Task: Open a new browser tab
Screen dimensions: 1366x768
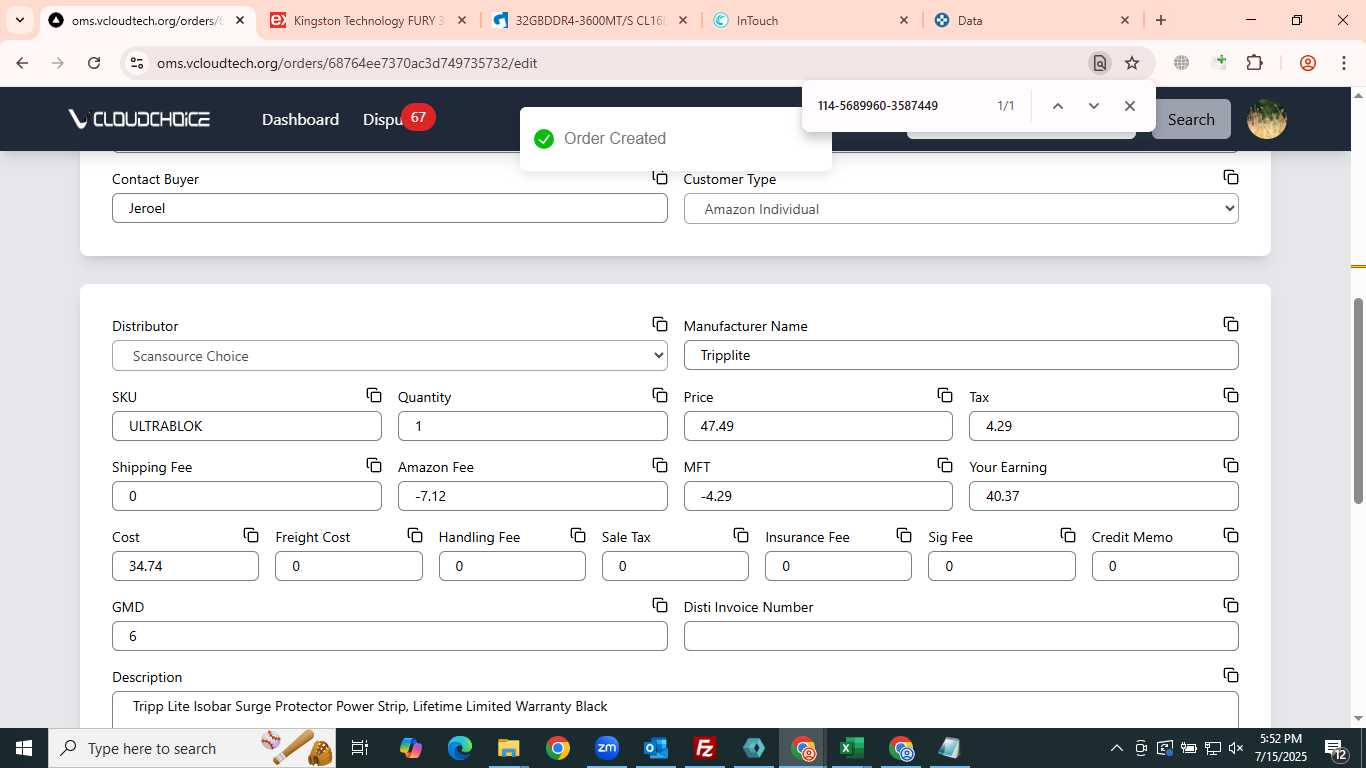Action: (x=1161, y=20)
